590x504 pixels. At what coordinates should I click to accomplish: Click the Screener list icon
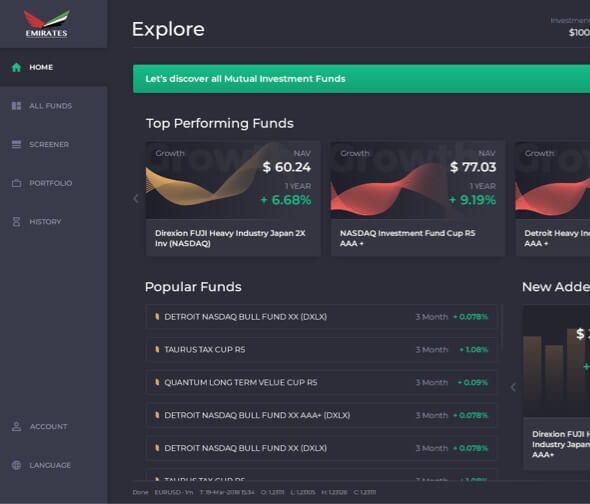click(16, 145)
